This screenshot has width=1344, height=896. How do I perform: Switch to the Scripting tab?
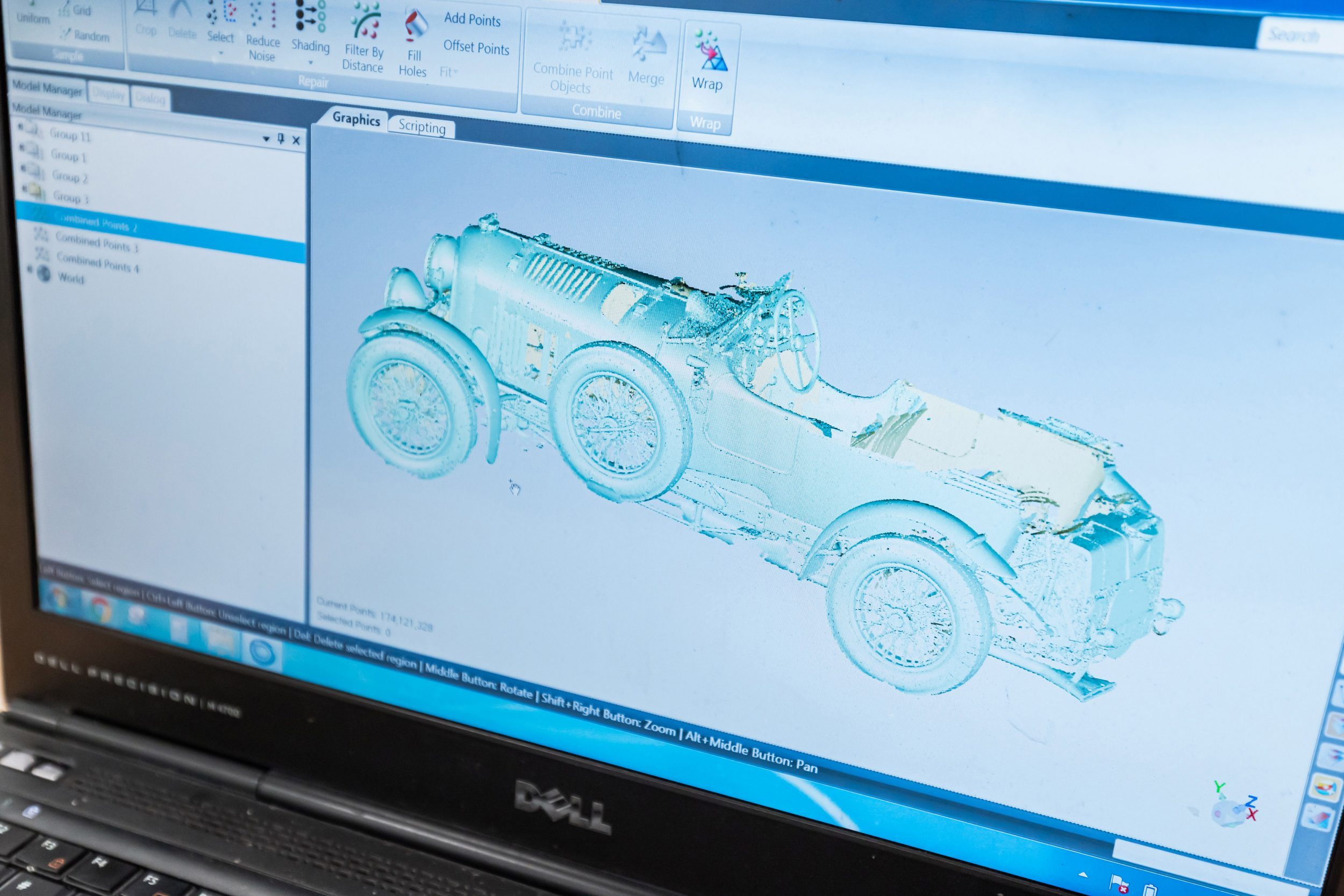coord(421,127)
